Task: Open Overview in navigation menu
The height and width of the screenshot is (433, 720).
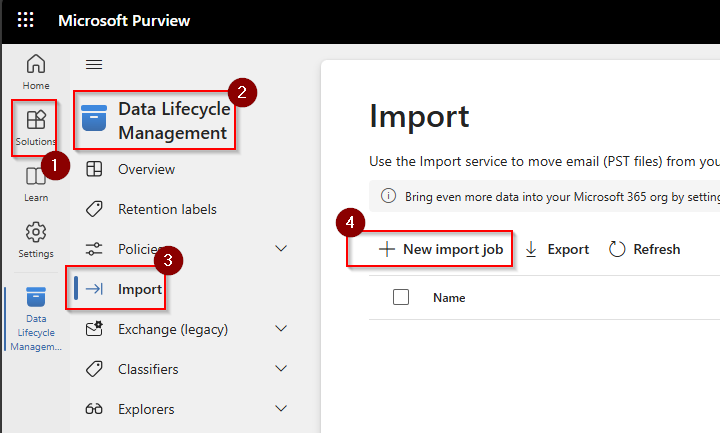Action: tap(146, 169)
